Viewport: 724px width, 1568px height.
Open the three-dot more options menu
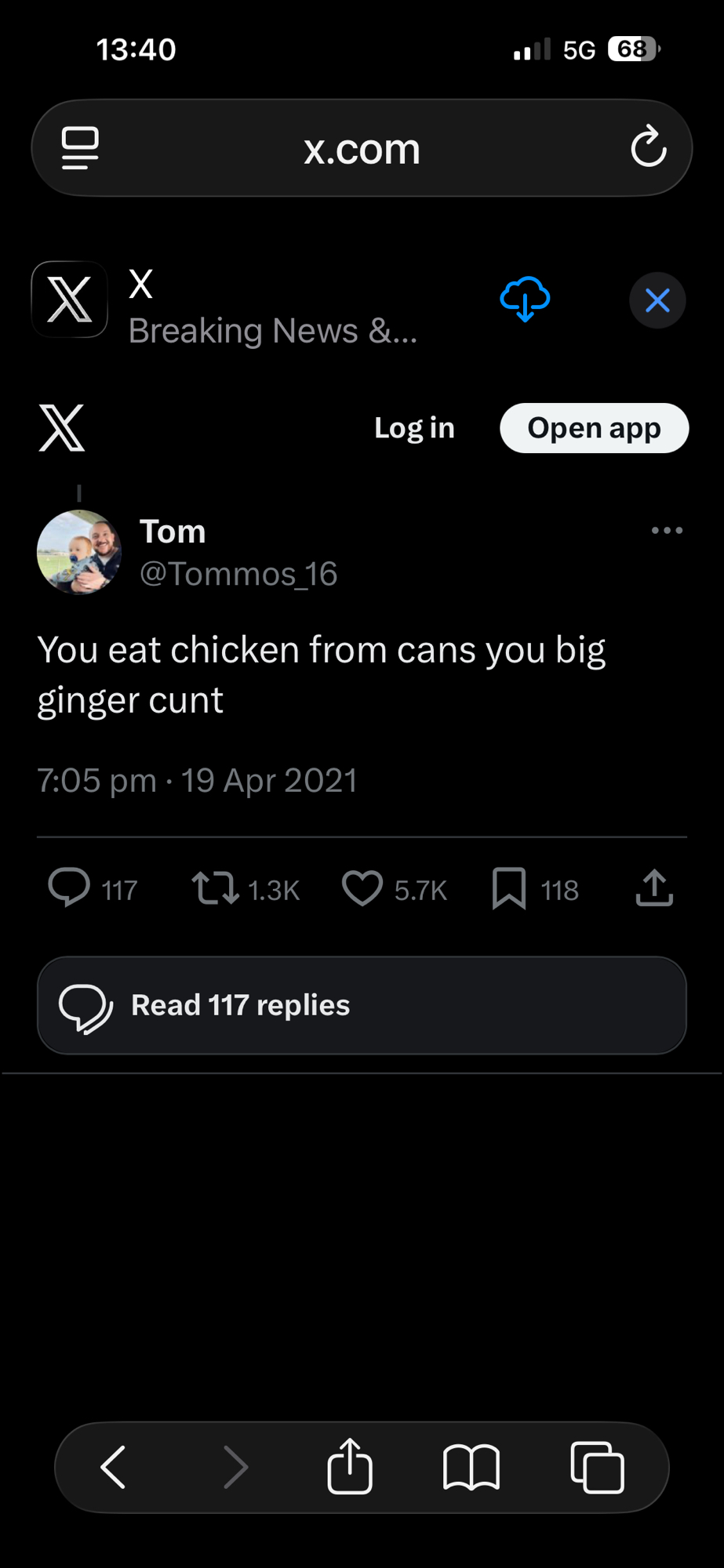pyautogui.click(x=667, y=531)
